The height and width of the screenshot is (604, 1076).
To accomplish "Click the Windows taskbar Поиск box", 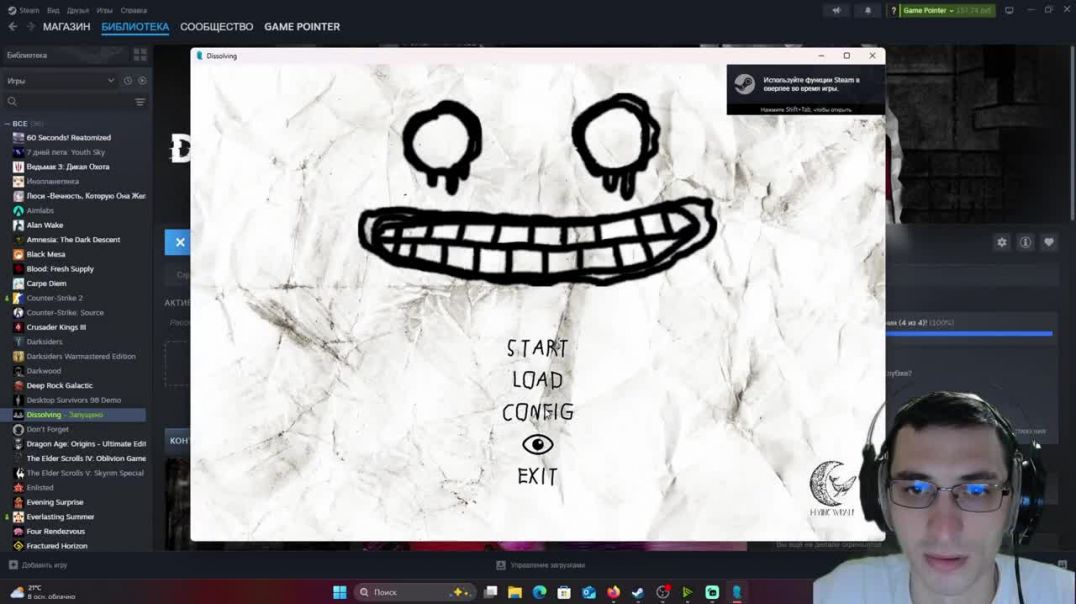I will pos(414,592).
